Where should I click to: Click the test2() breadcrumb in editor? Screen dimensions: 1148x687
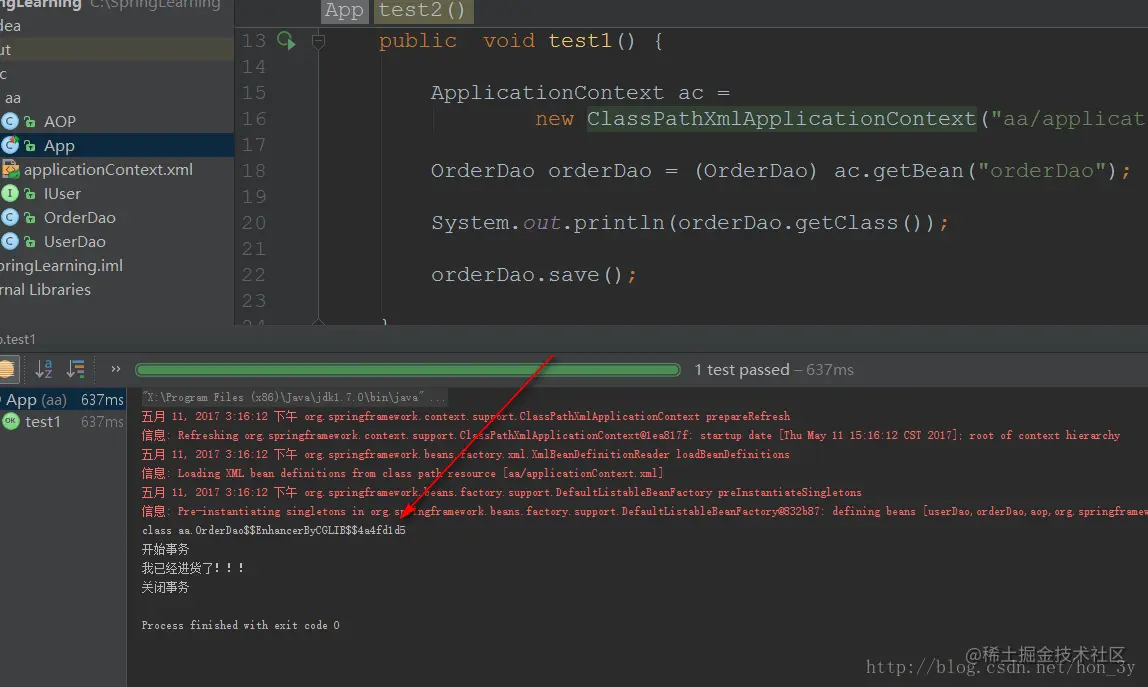click(x=422, y=10)
